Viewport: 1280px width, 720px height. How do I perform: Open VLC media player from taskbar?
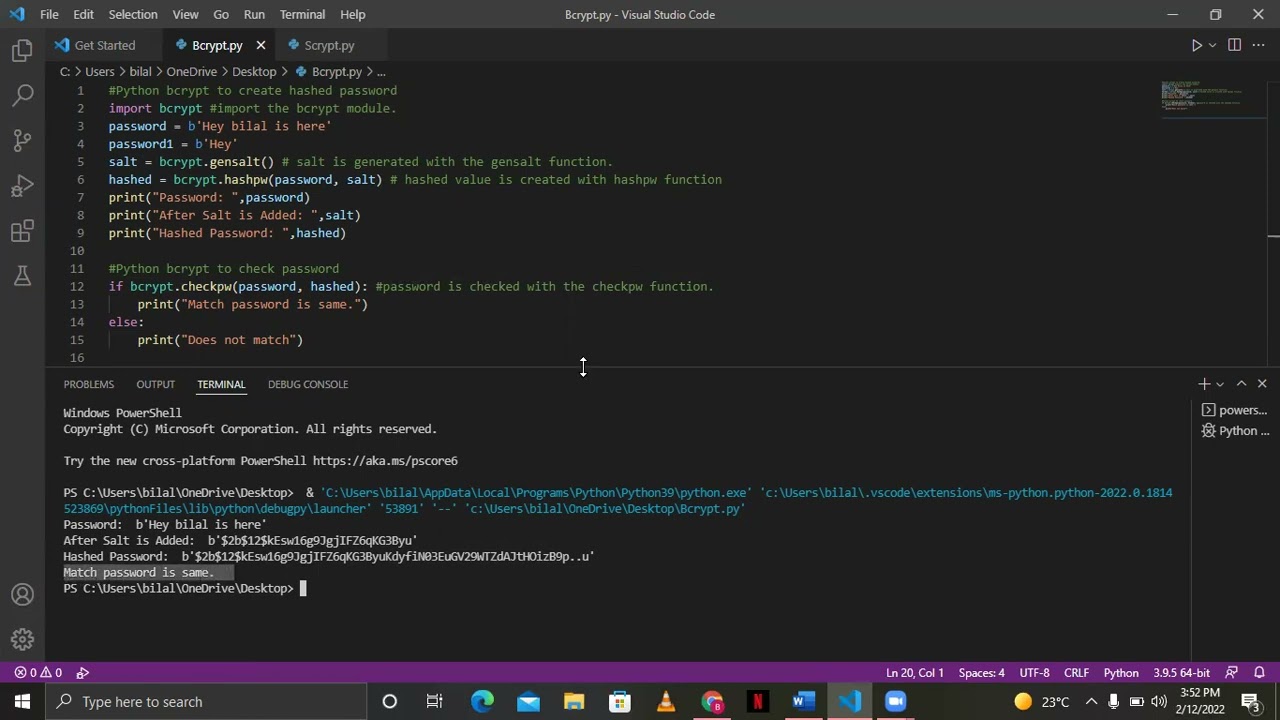[666, 701]
